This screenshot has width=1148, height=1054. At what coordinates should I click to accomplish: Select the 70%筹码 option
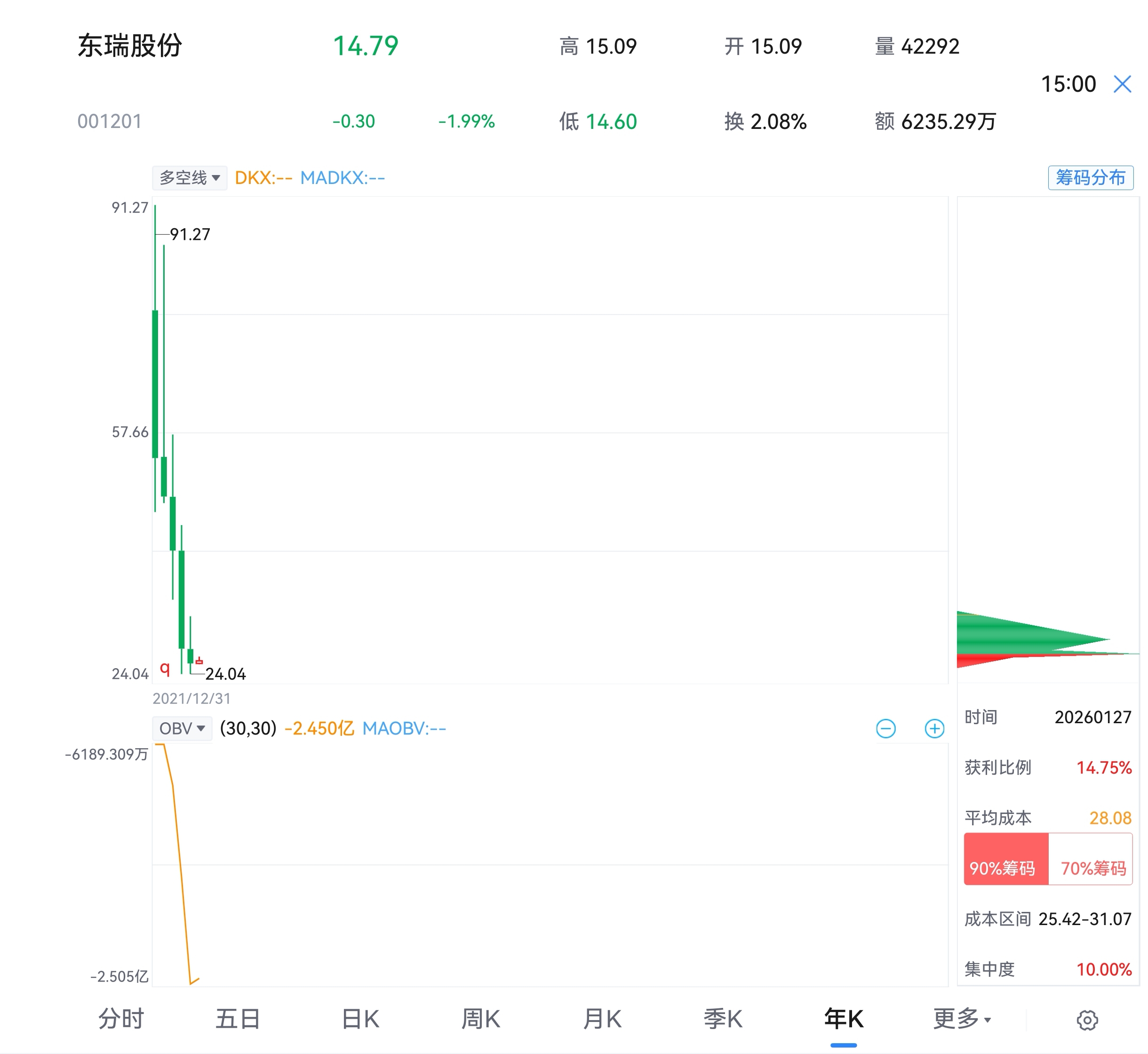tap(1092, 860)
